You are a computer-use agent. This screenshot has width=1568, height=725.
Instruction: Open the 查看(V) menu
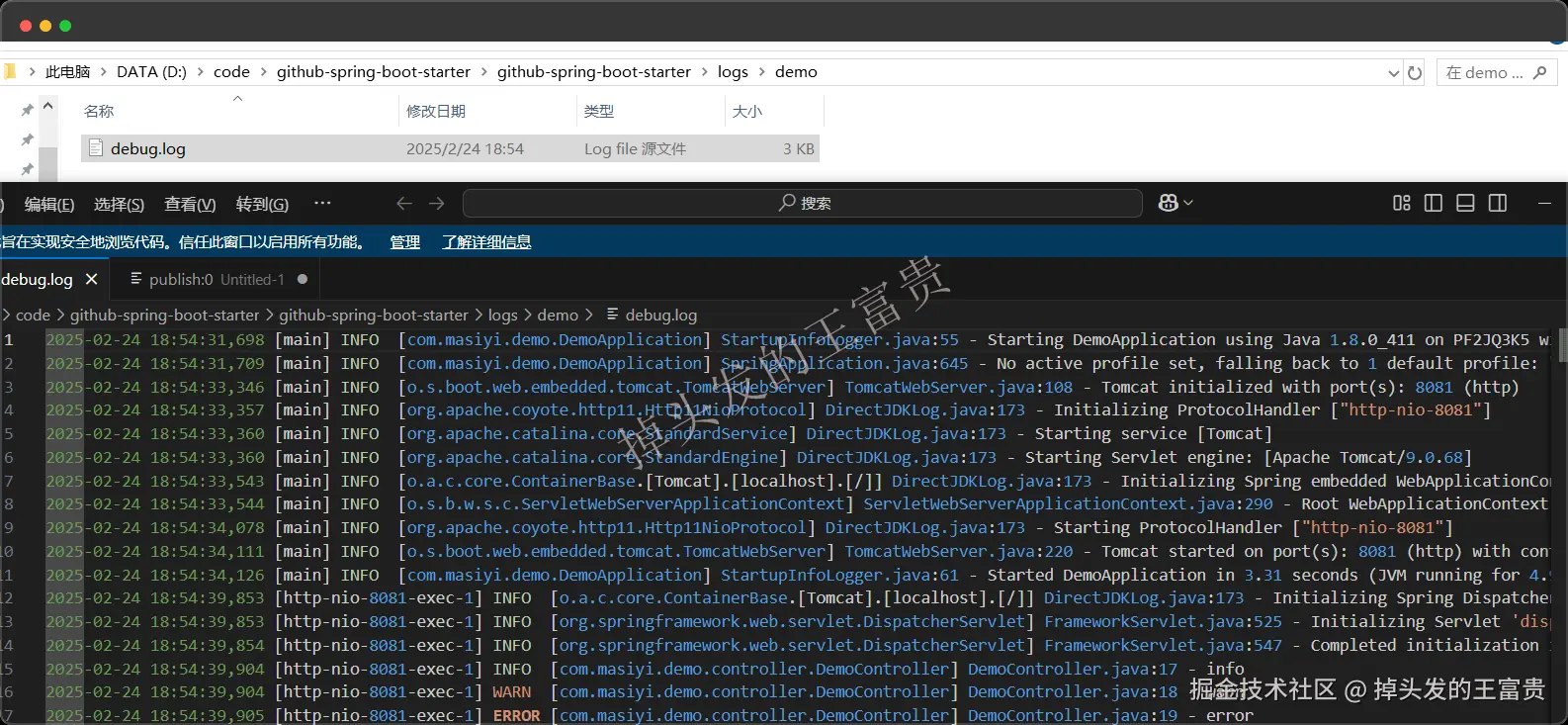[x=190, y=204]
